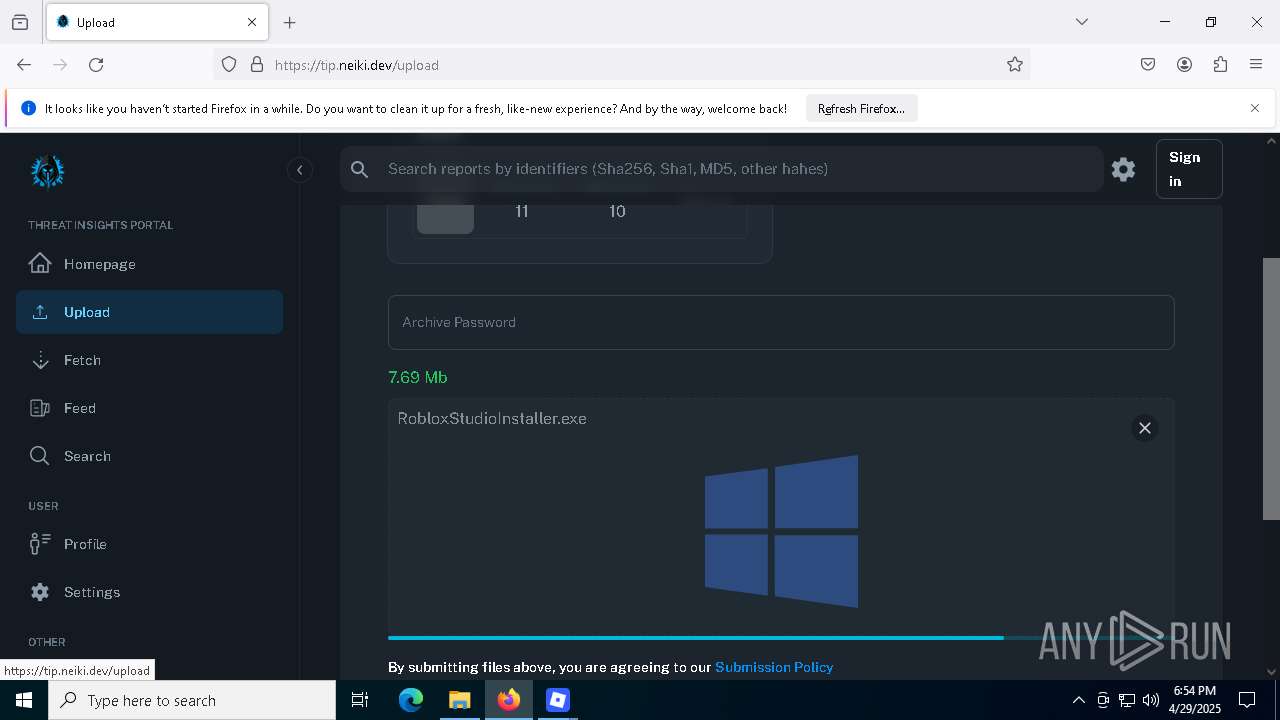Image resolution: width=1280 pixels, height=720 pixels.
Task: Remove RobloxStudioInstaller.exe with X button
Action: coord(1145,428)
